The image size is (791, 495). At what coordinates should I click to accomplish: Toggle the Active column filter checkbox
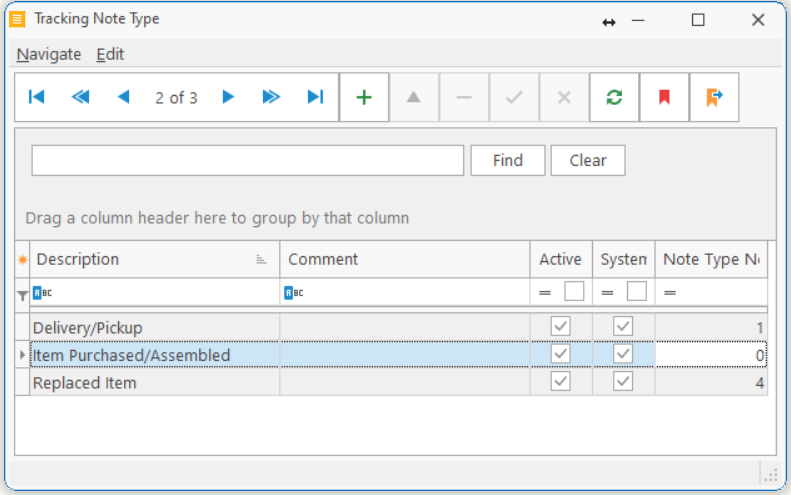[574, 292]
